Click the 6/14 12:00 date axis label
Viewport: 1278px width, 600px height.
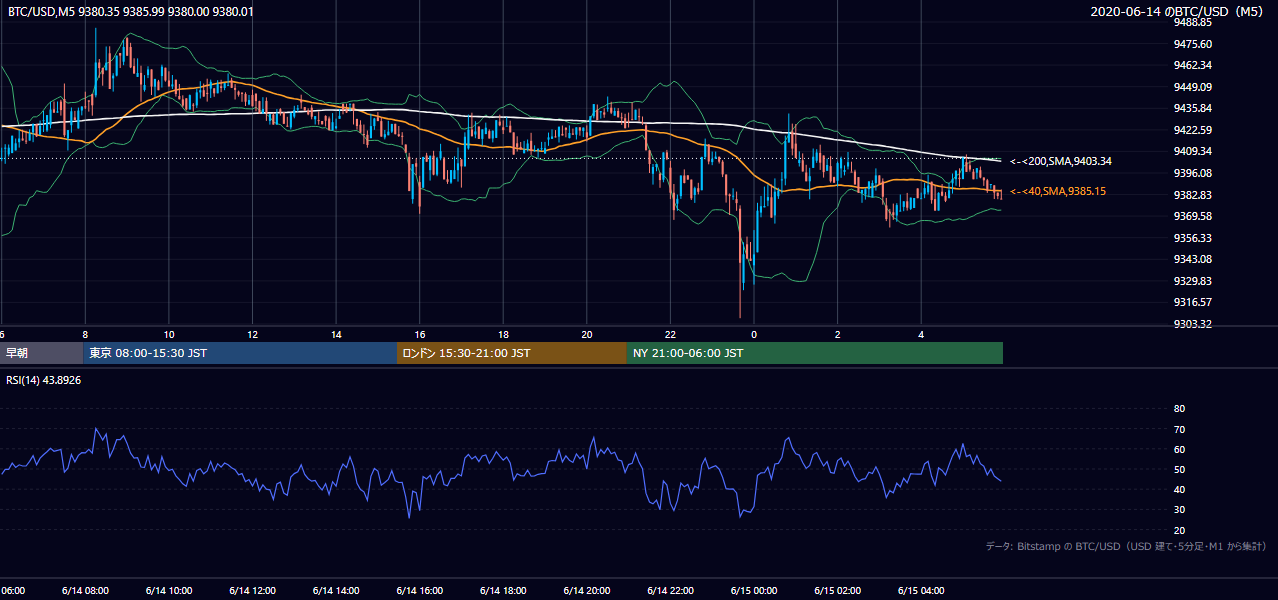pyautogui.click(x=252, y=591)
